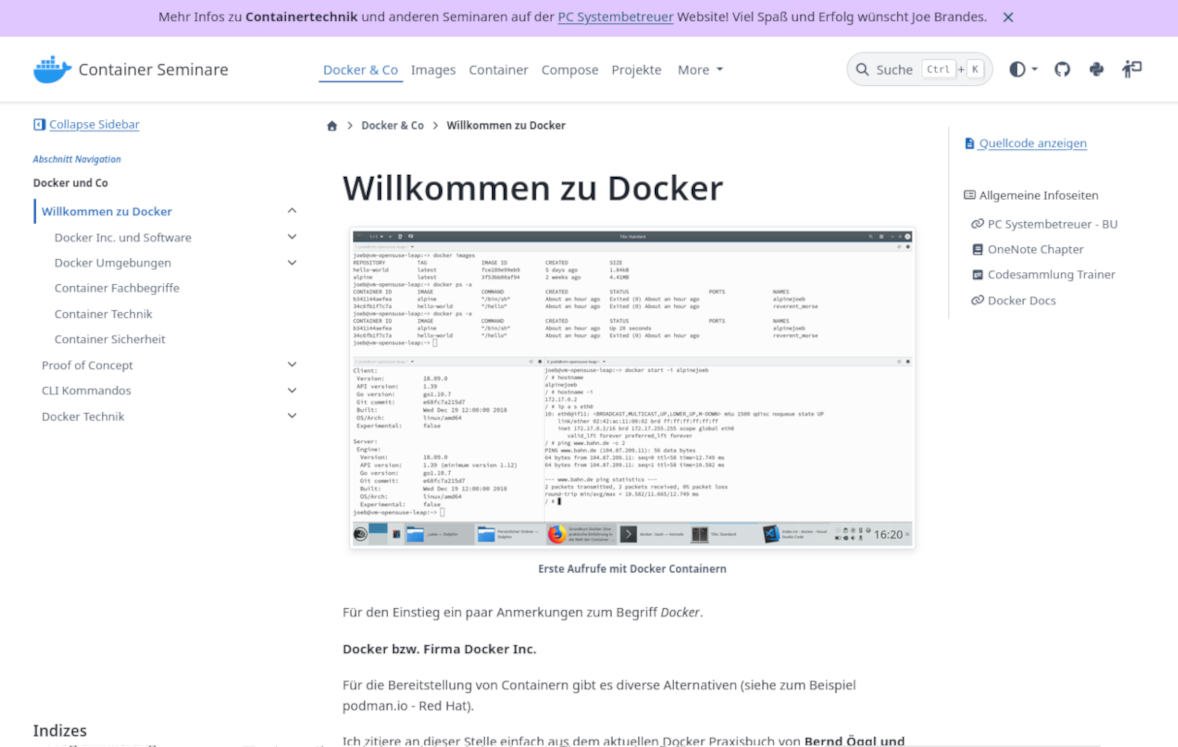
Task: Click book icon beside OneNote Chapter
Action: tap(977, 250)
